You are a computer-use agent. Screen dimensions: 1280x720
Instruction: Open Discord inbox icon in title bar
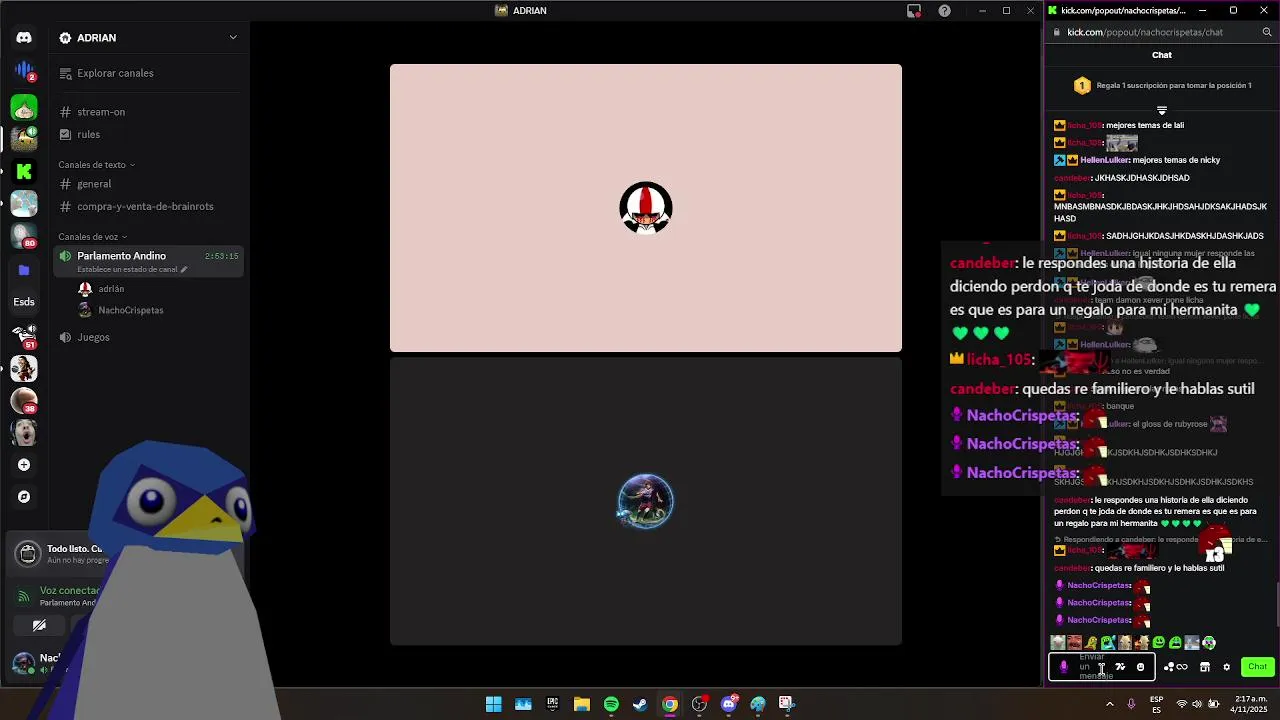coord(914,11)
